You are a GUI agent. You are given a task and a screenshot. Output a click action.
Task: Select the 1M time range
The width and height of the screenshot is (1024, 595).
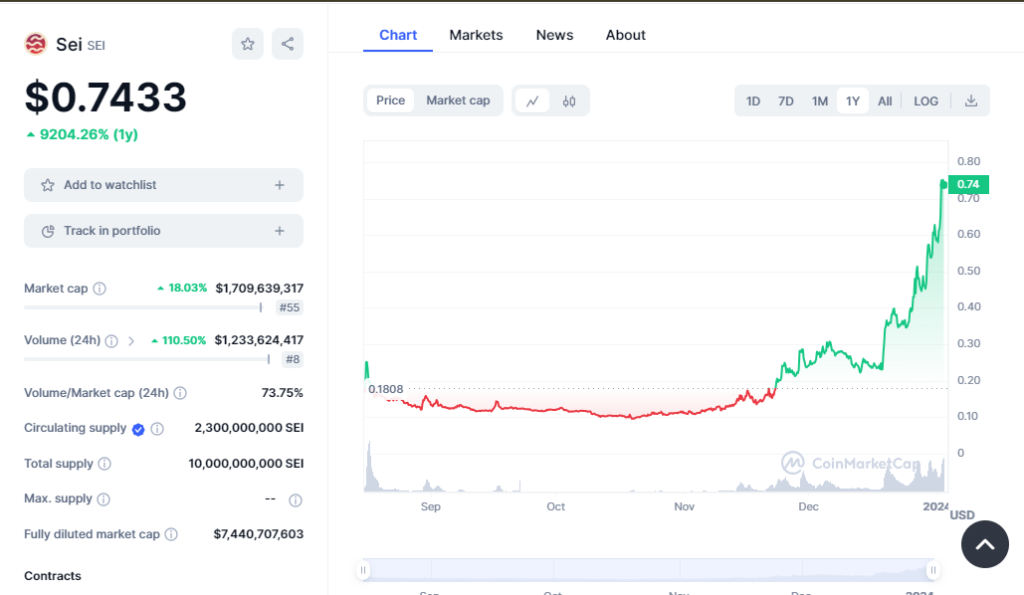pyautogui.click(x=820, y=101)
